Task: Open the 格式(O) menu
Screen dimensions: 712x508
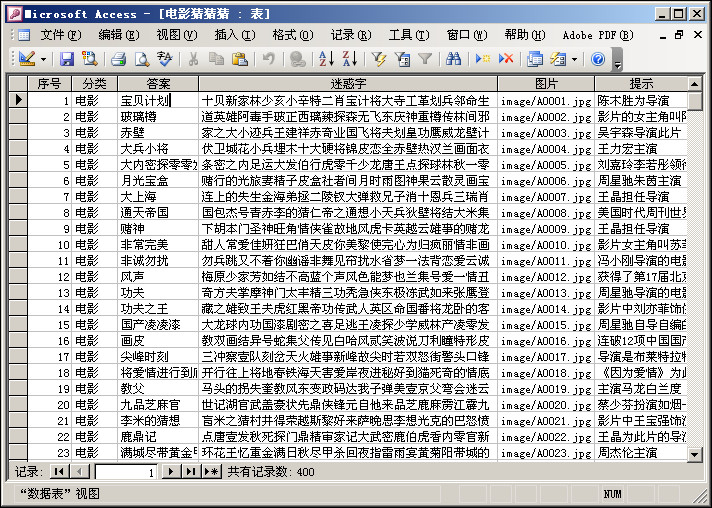Action: click(293, 35)
